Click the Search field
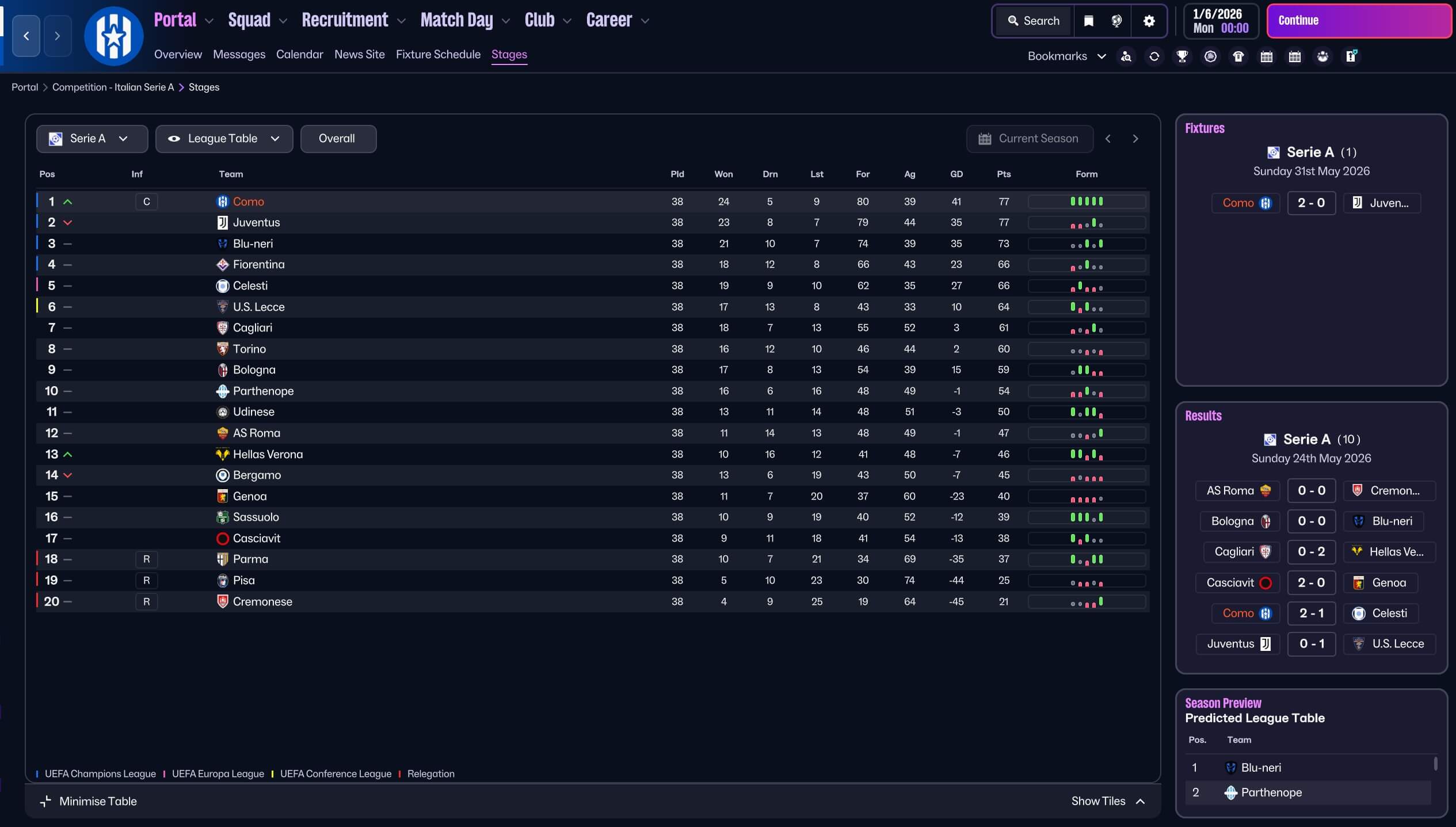Image resolution: width=1456 pixels, height=827 pixels. [x=1034, y=21]
